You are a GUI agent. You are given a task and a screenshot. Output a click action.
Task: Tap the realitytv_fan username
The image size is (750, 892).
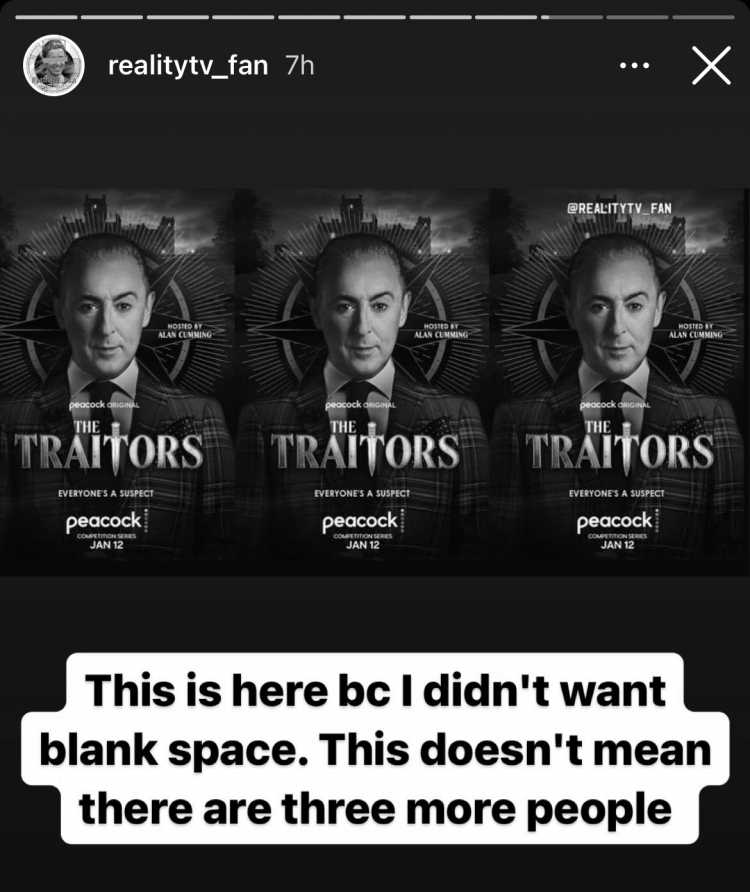click(188, 65)
